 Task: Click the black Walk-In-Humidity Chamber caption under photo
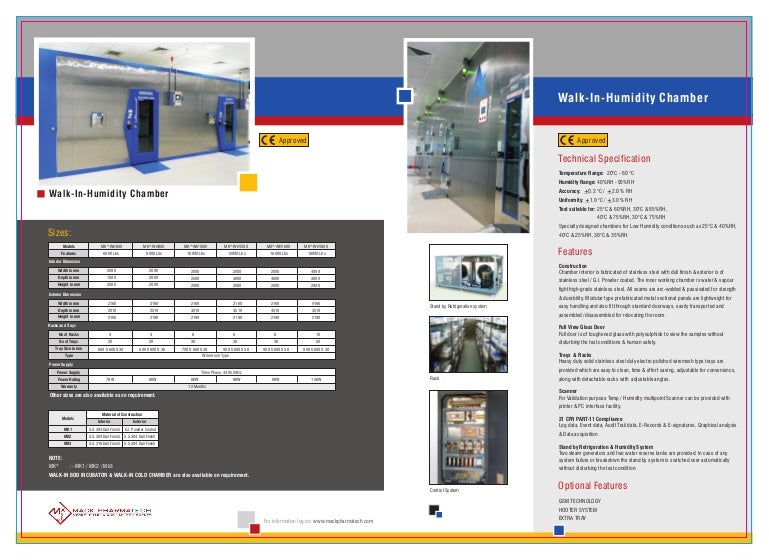(108, 194)
